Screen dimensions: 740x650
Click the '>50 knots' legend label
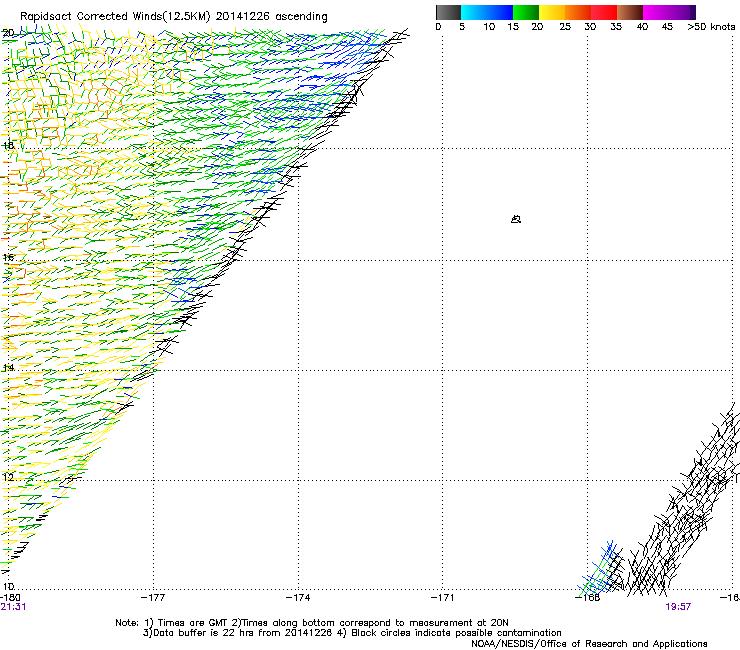[711, 26]
